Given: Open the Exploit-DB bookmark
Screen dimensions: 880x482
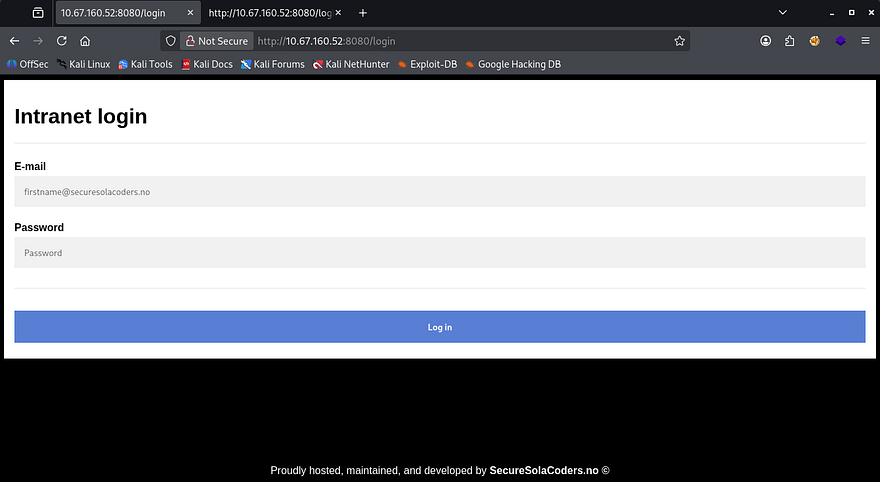Looking at the screenshot, I should click(427, 64).
